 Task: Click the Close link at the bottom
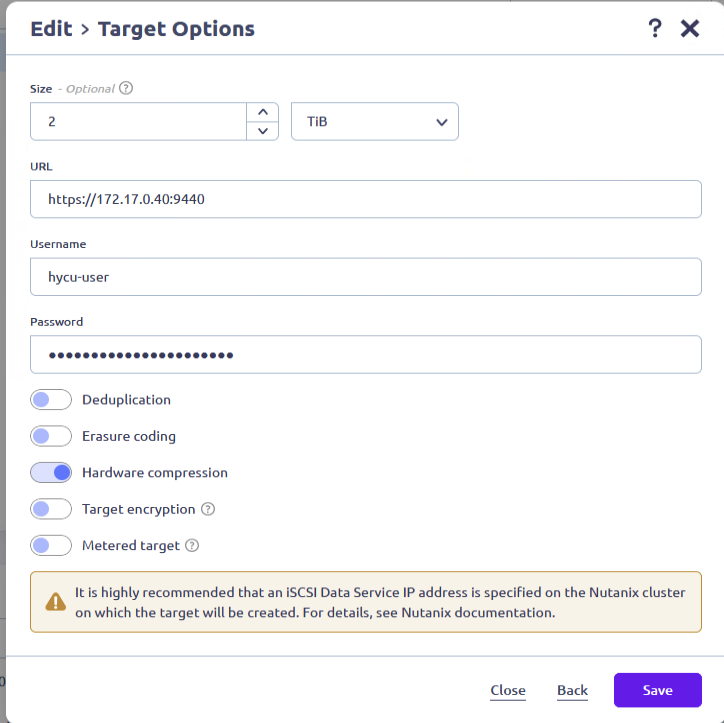tap(508, 690)
